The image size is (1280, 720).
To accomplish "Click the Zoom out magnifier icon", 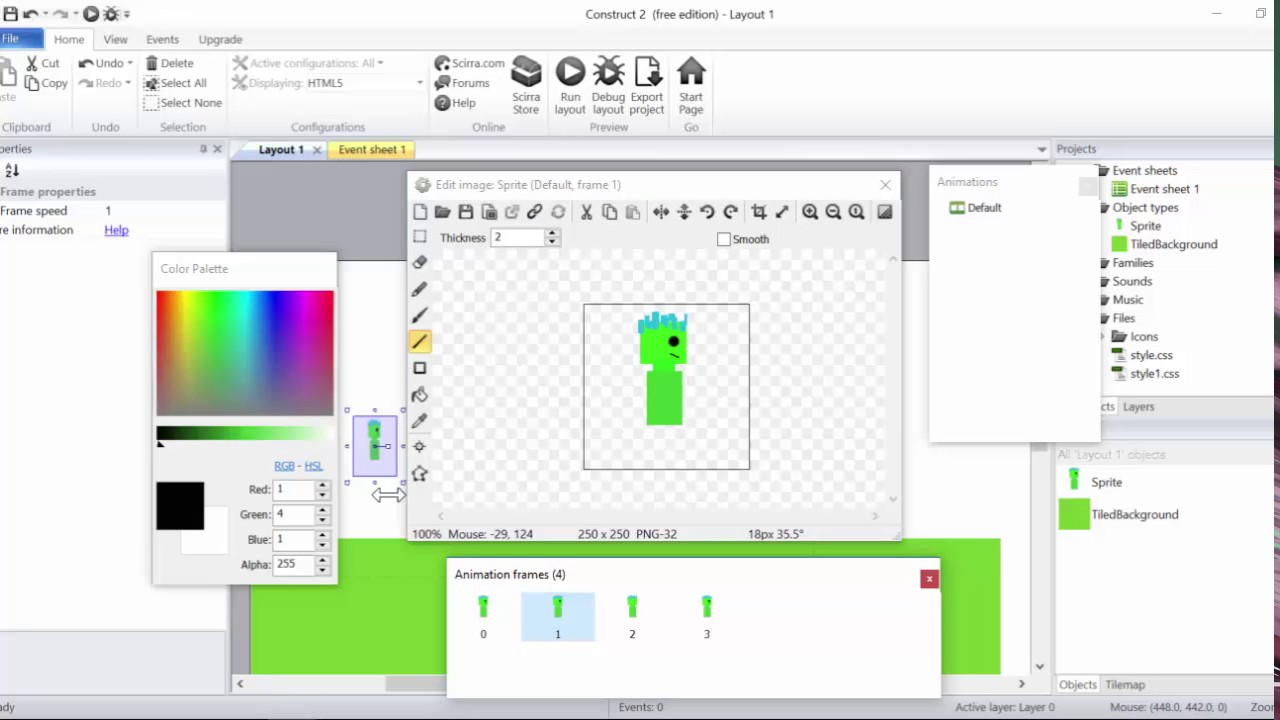I will point(833,212).
